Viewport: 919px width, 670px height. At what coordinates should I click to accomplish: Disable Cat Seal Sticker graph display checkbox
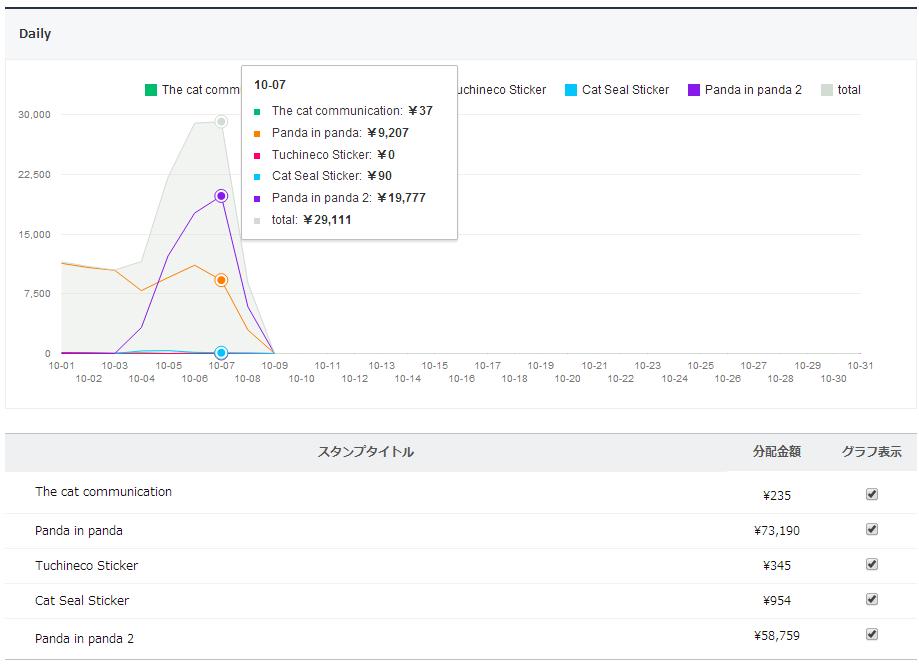click(871, 599)
